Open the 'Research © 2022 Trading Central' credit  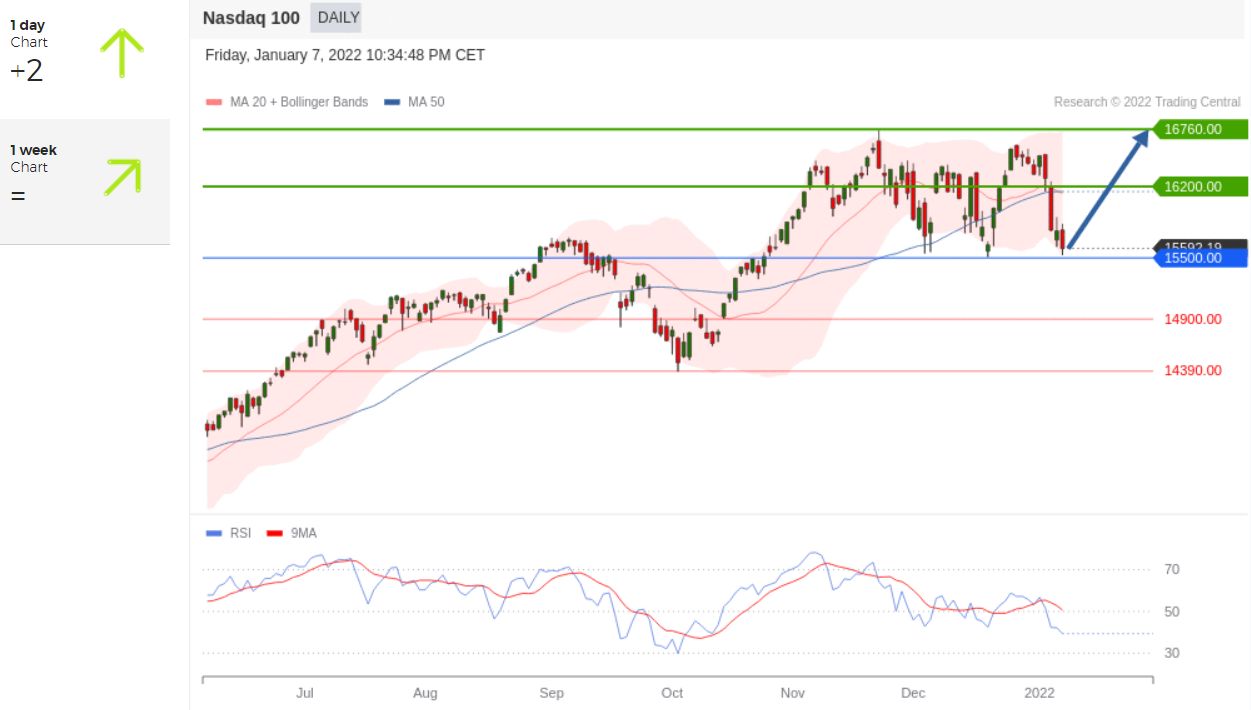[1147, 102]
